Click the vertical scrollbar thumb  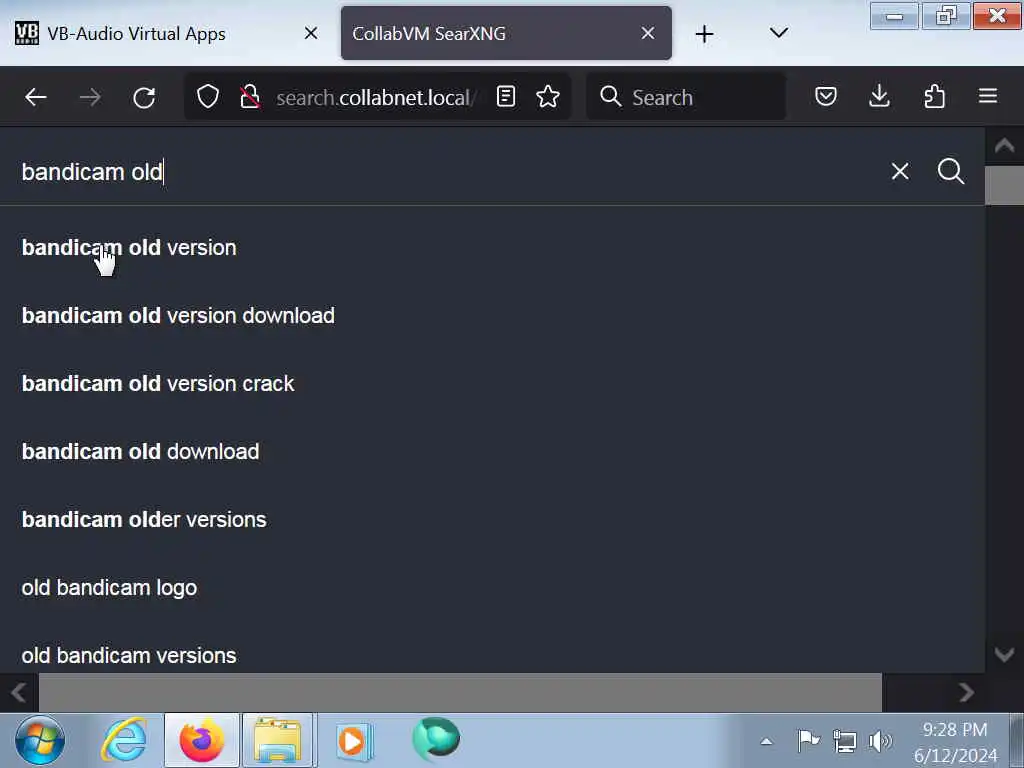pyautogui.click(x=1004, y=185)
